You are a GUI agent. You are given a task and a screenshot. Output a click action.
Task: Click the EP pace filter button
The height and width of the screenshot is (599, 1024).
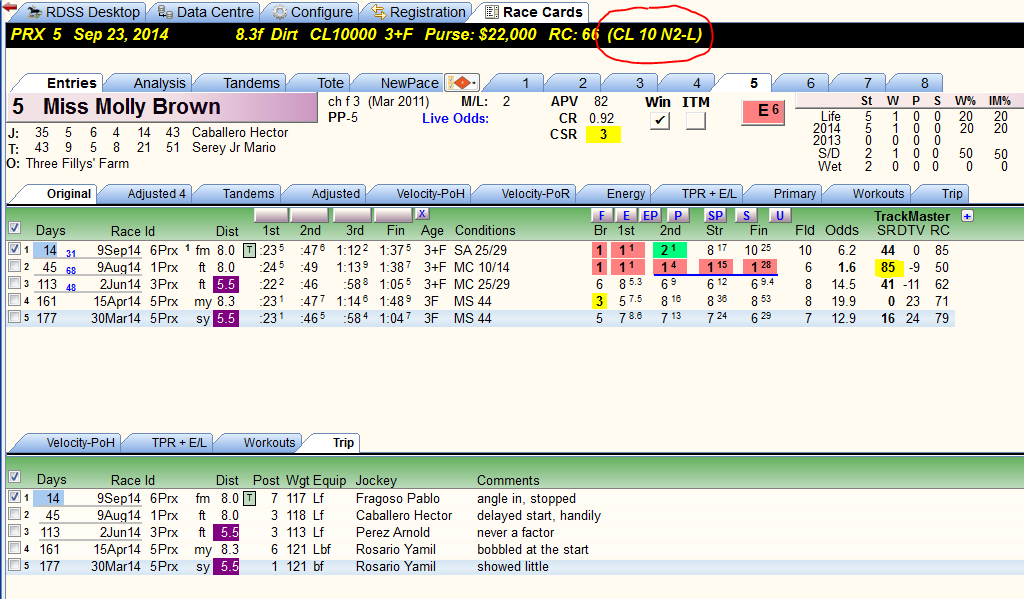(650, 216)
